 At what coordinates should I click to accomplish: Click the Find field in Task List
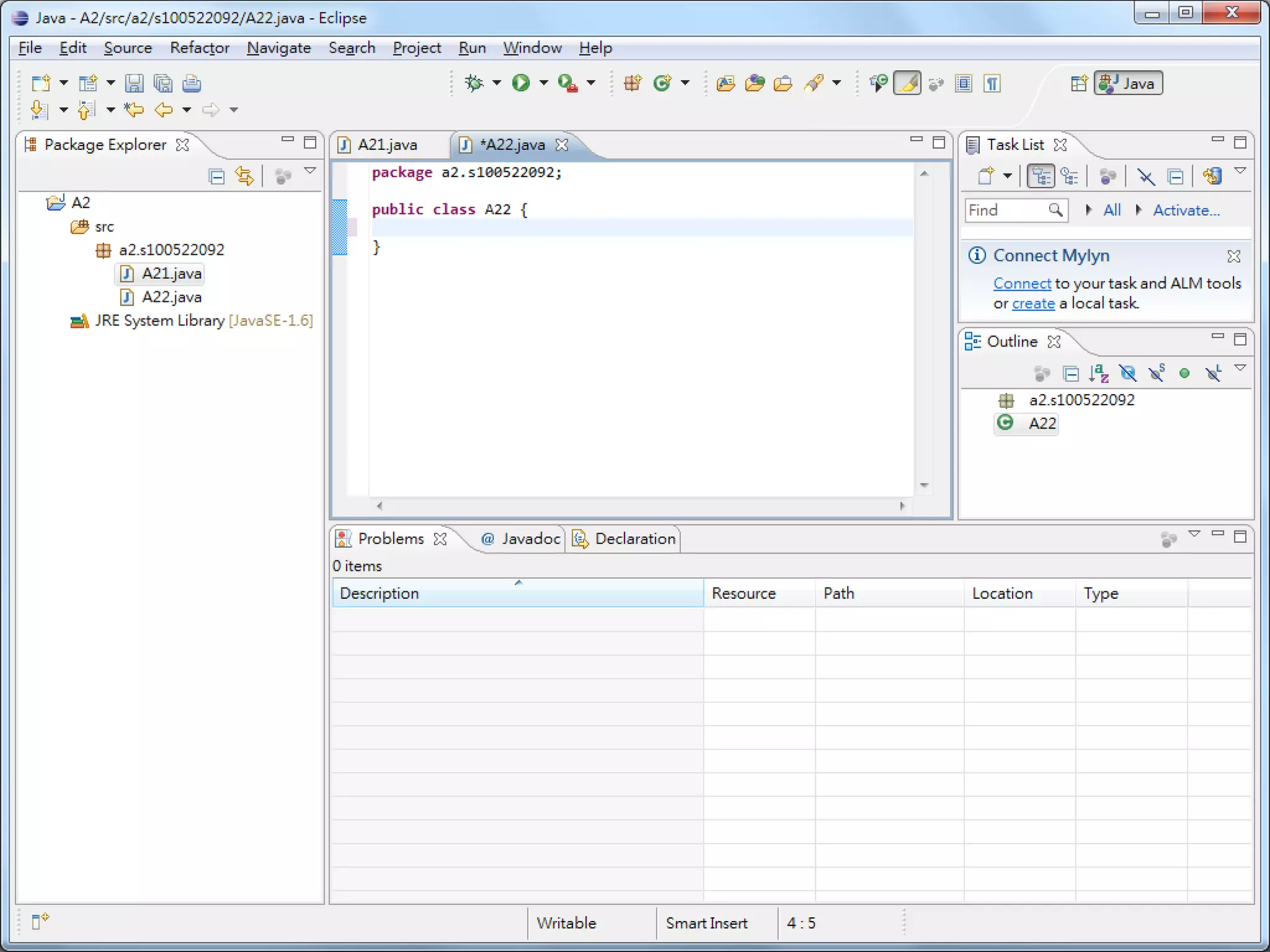click(x=1006, y=210)
